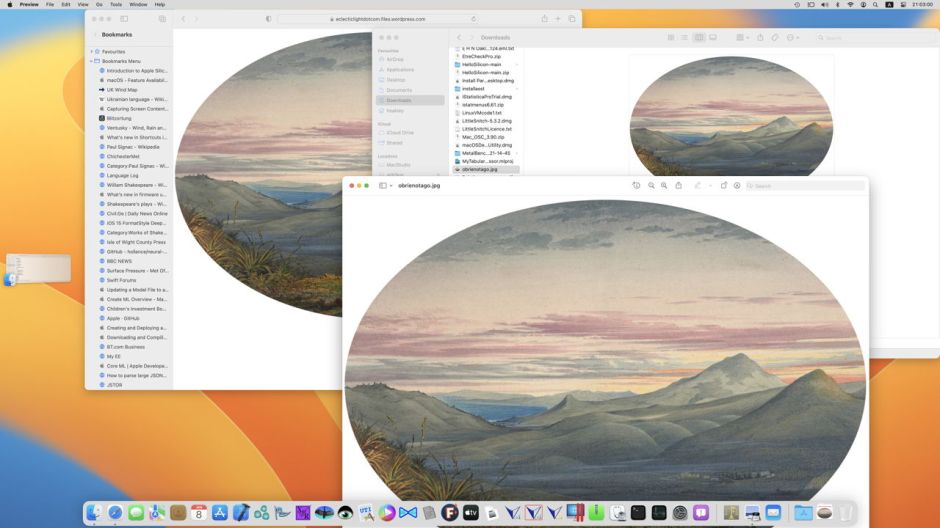The width and height of the screenshot is (940, 528).
Task: Open the Window menu in menu bar
Action: coord(138,4)
